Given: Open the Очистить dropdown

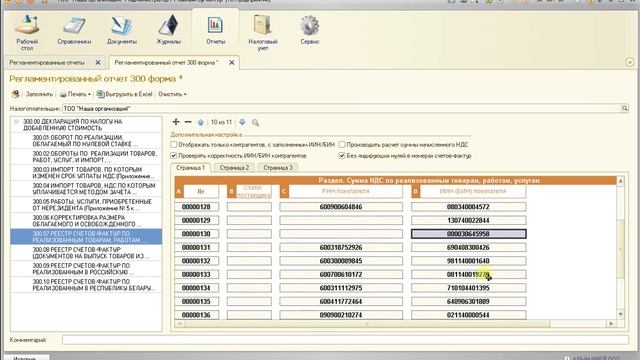Looking at the screenshot, I should (x=172, y=94).
